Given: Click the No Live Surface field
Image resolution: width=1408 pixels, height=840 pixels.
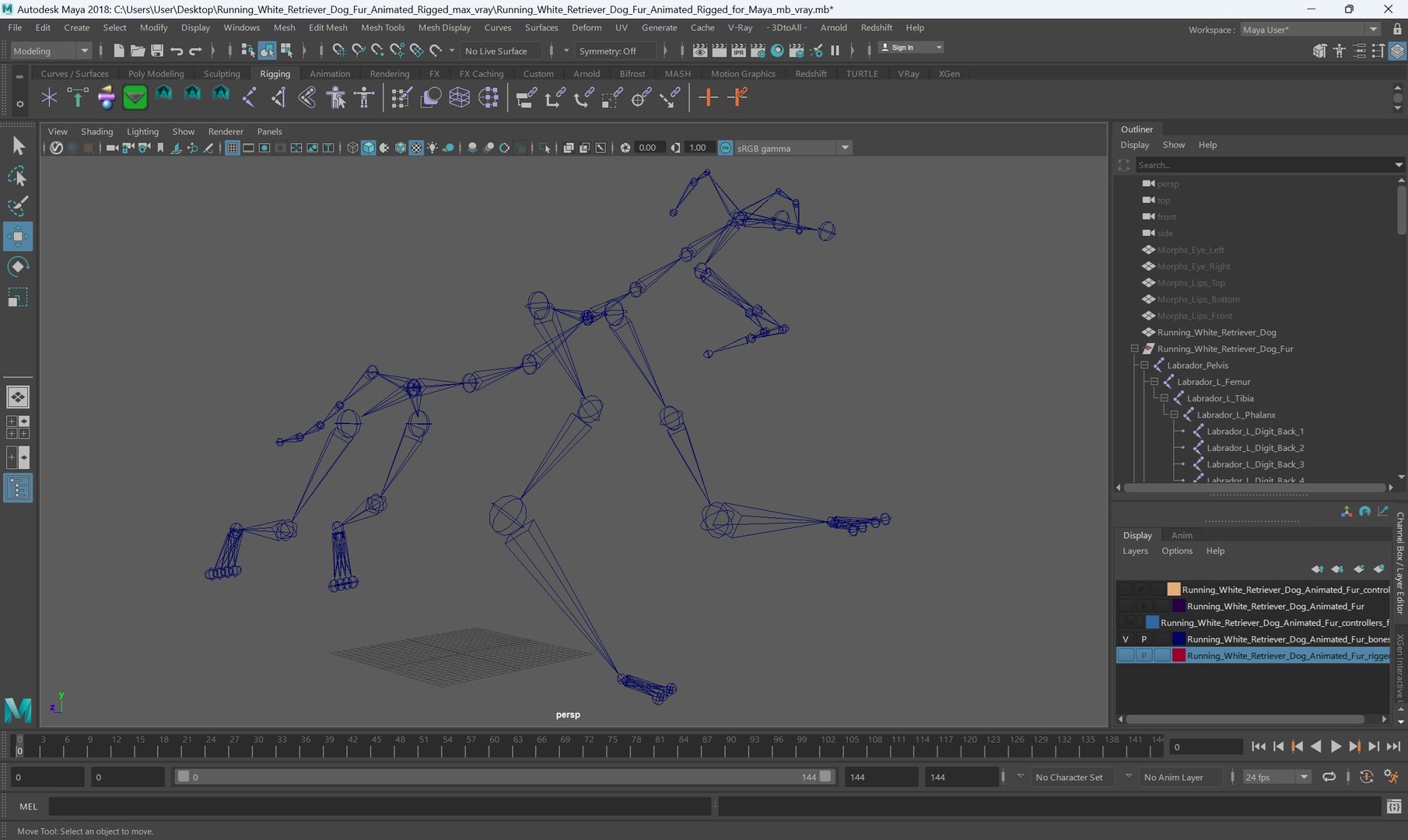Looking at the screenshot, I should point(502,51).
